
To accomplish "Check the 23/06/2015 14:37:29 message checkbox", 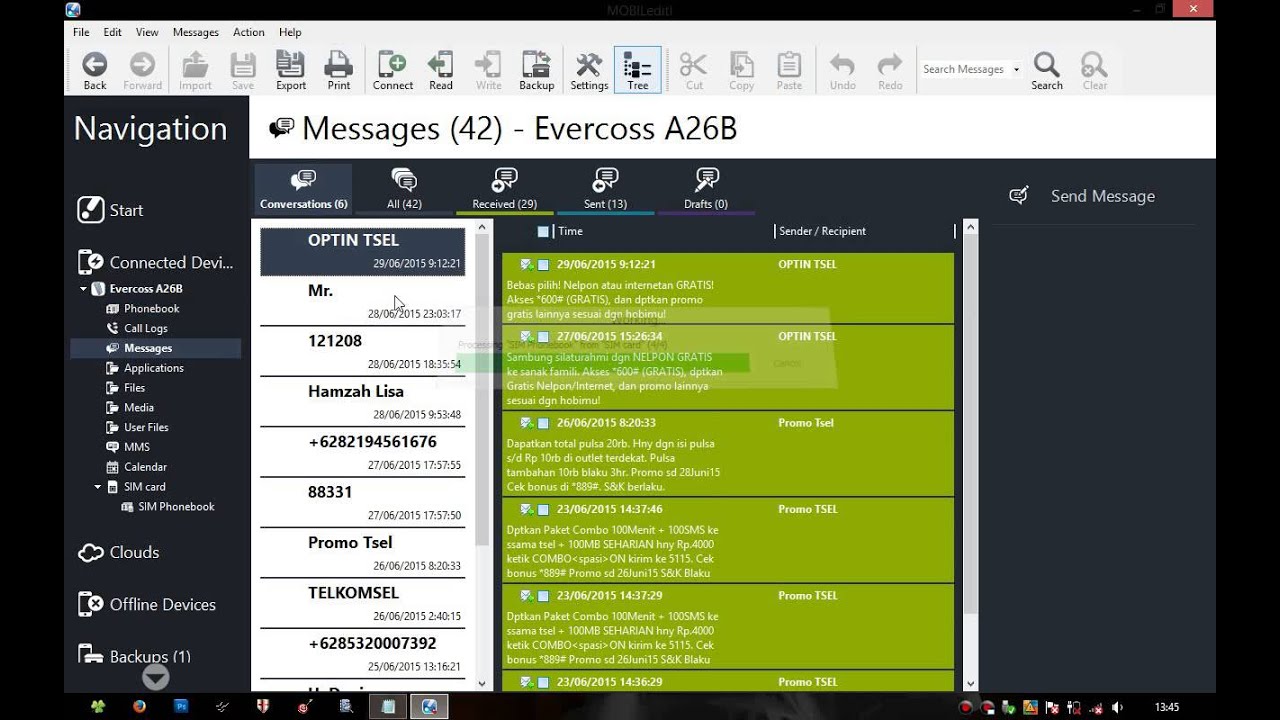I will (x=543, y=596).
